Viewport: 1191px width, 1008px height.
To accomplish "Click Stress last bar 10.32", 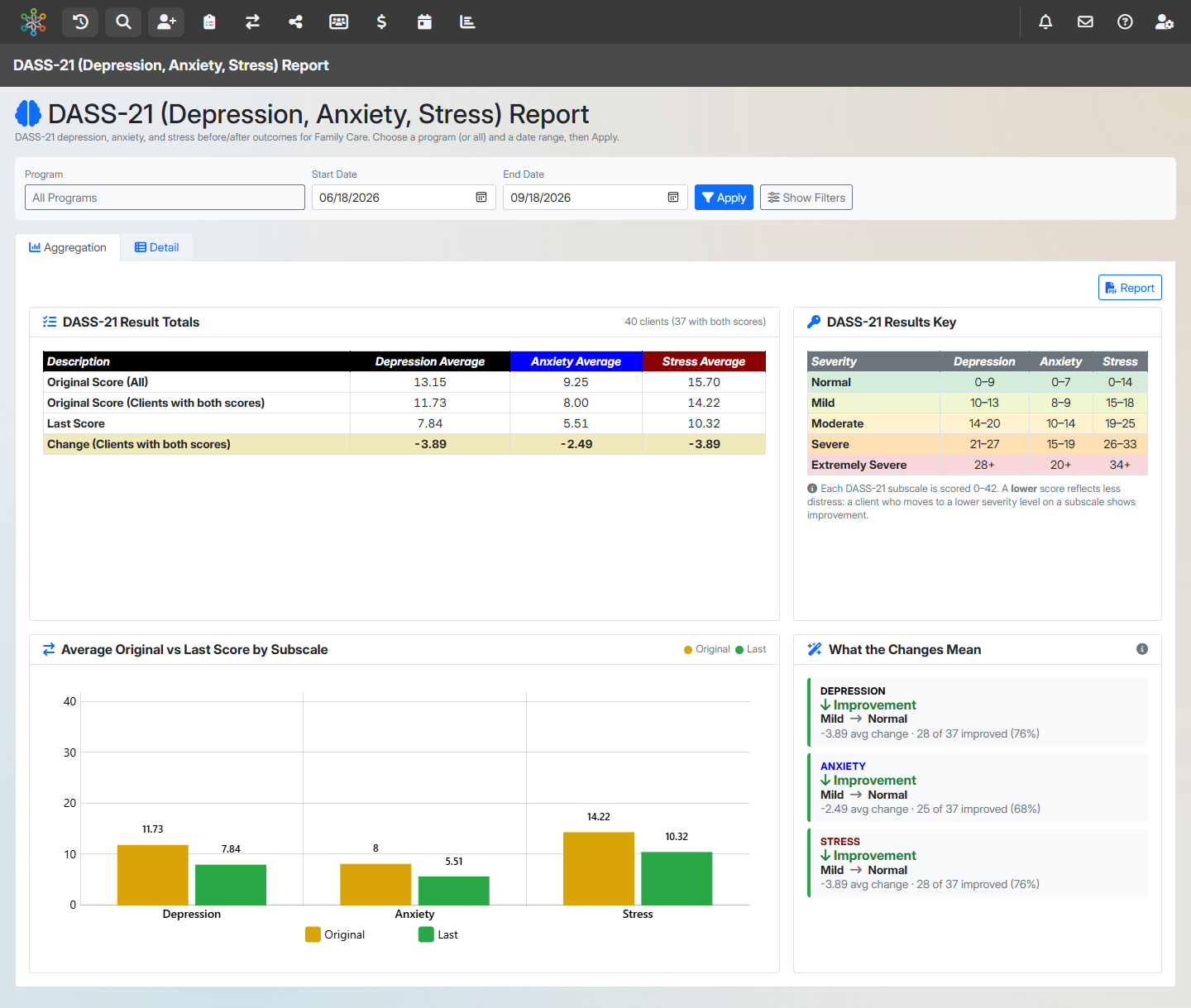I will click(x=677, y=879).
